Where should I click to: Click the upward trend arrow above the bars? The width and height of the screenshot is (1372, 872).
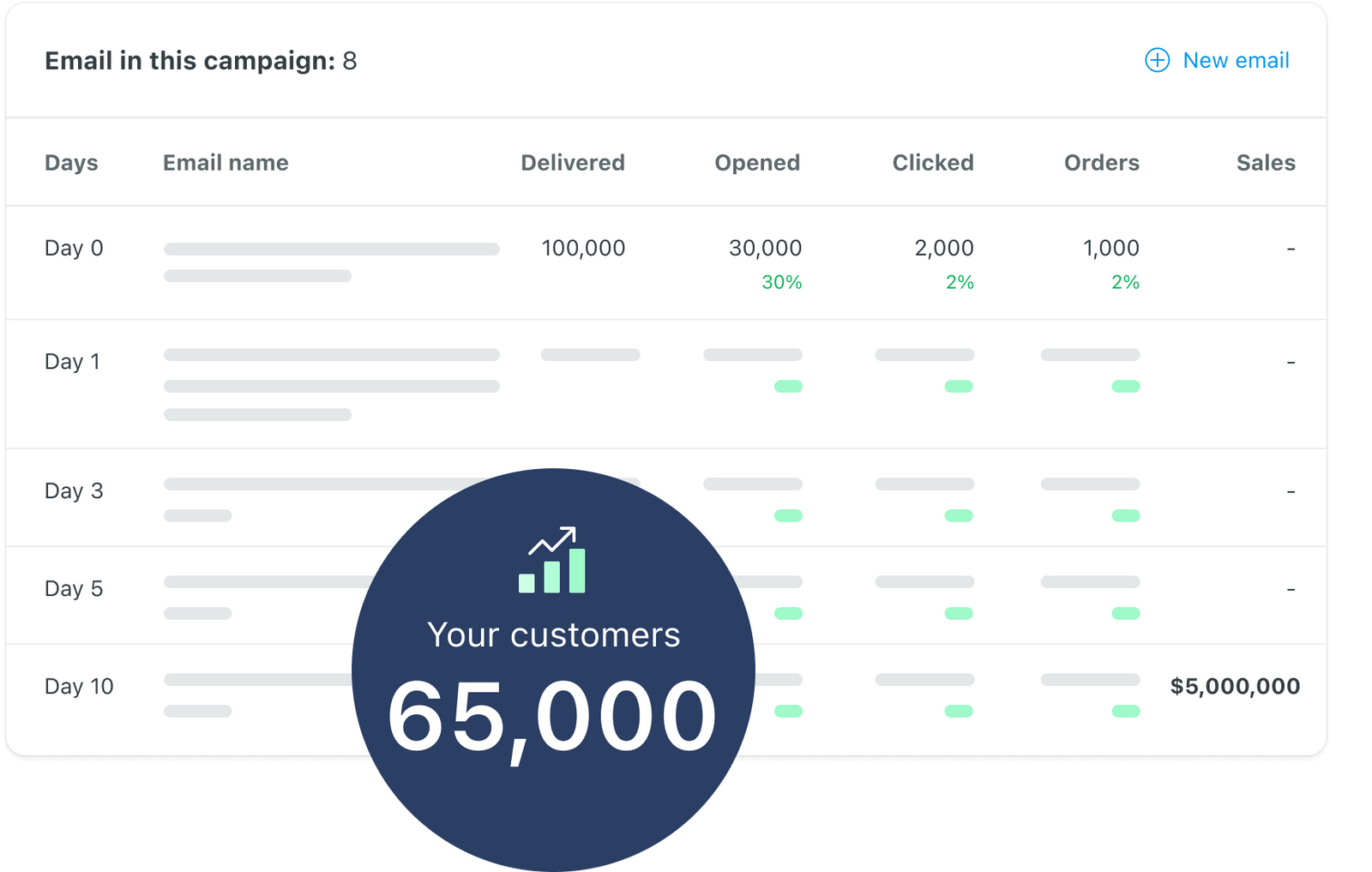point(553,536)
